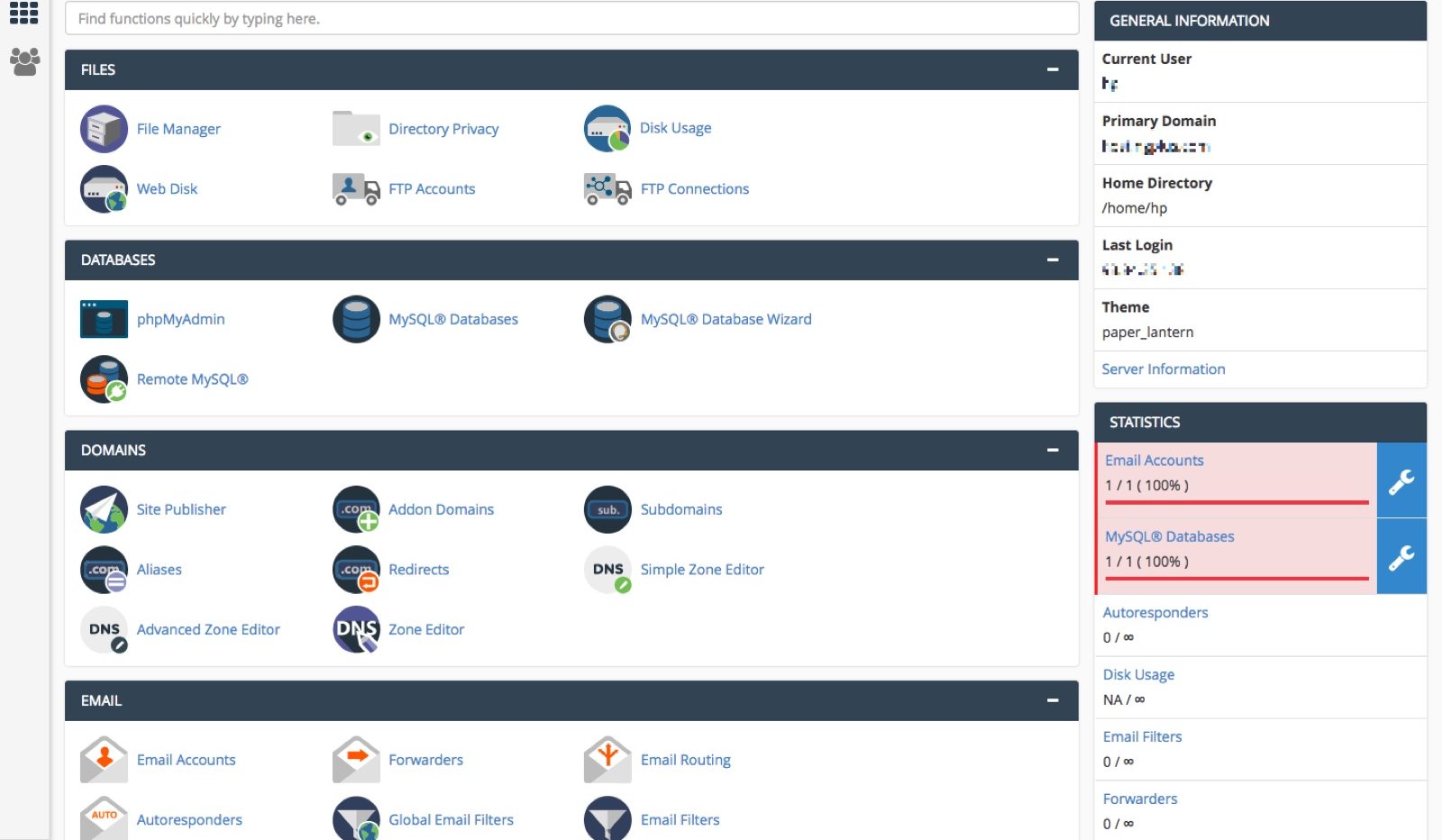
Task: Click the File Manager text link
Action: pyautogui.click(x=178, y=129)
